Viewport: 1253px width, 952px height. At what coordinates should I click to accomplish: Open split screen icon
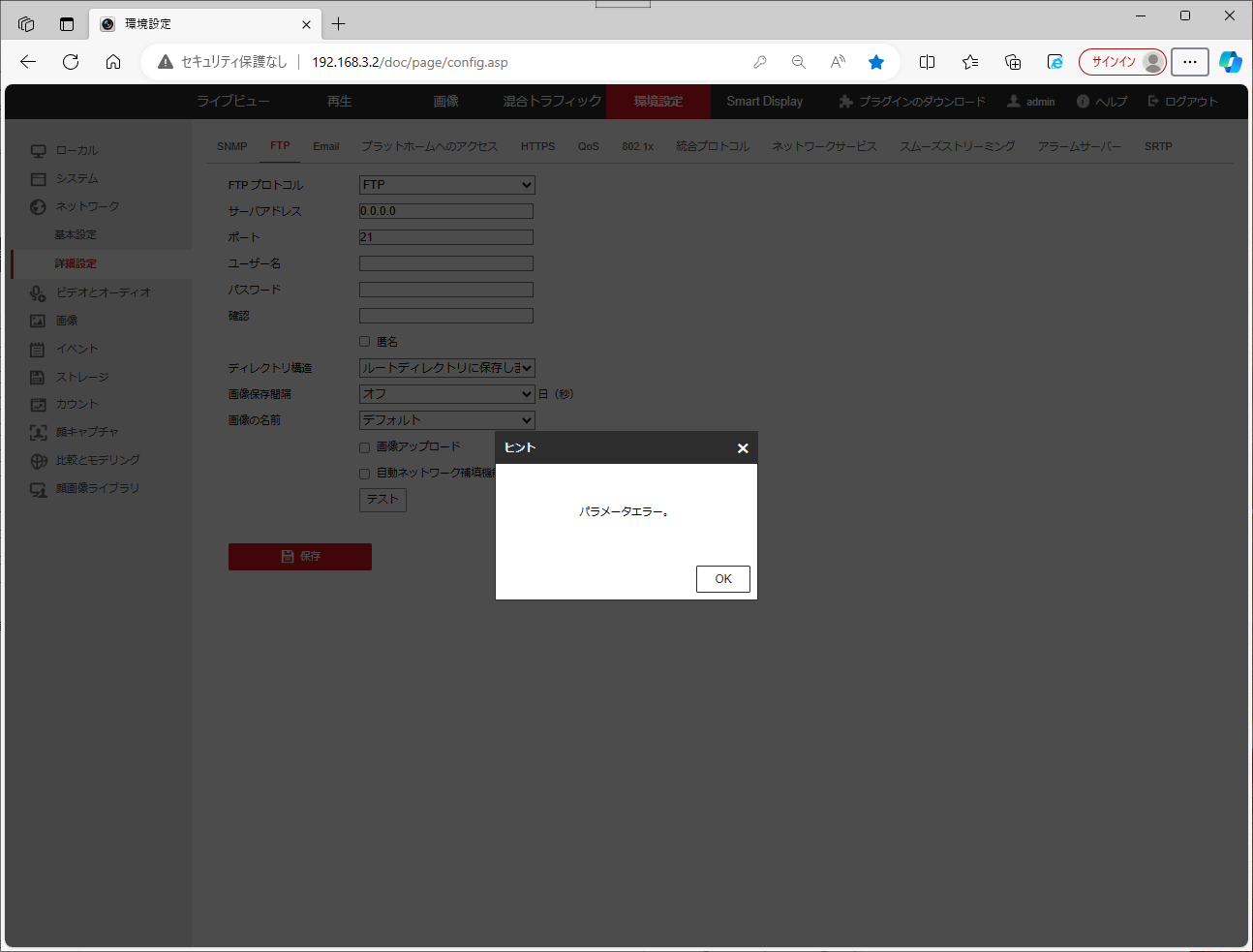pos(927,62)
